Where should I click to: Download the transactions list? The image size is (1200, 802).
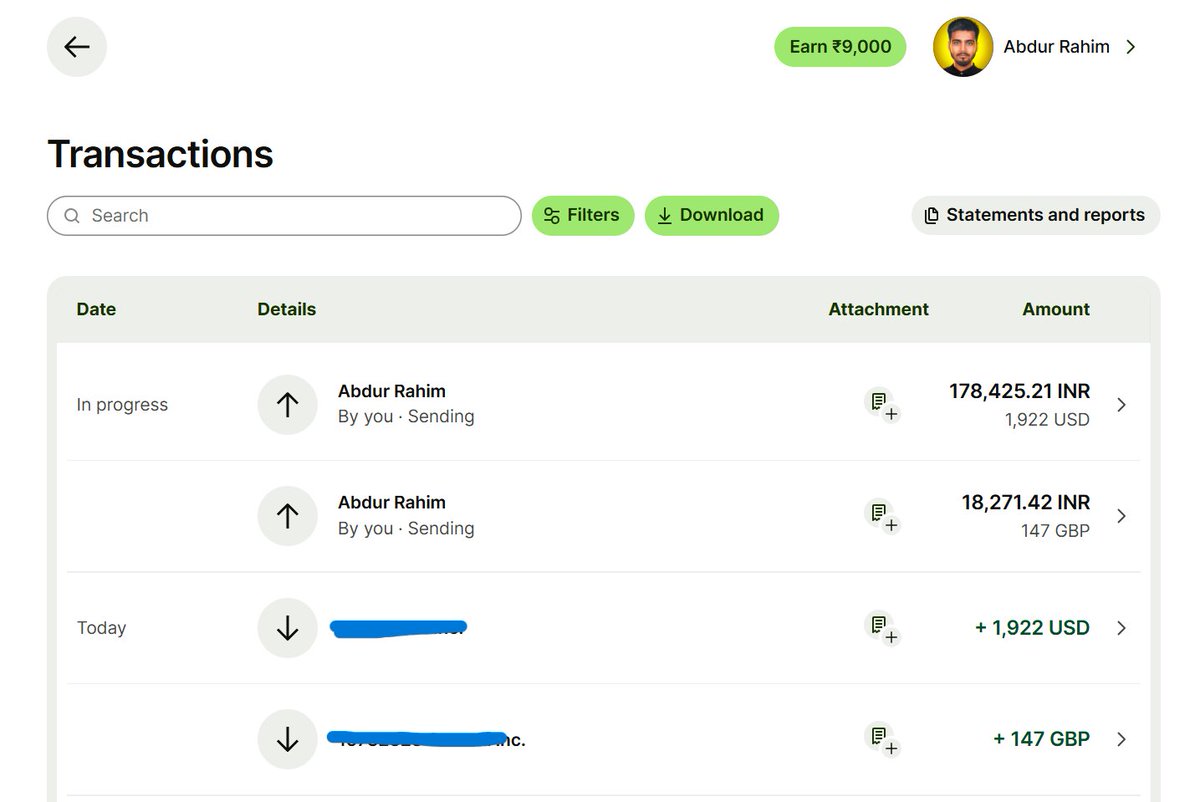[x=711, y=215]
